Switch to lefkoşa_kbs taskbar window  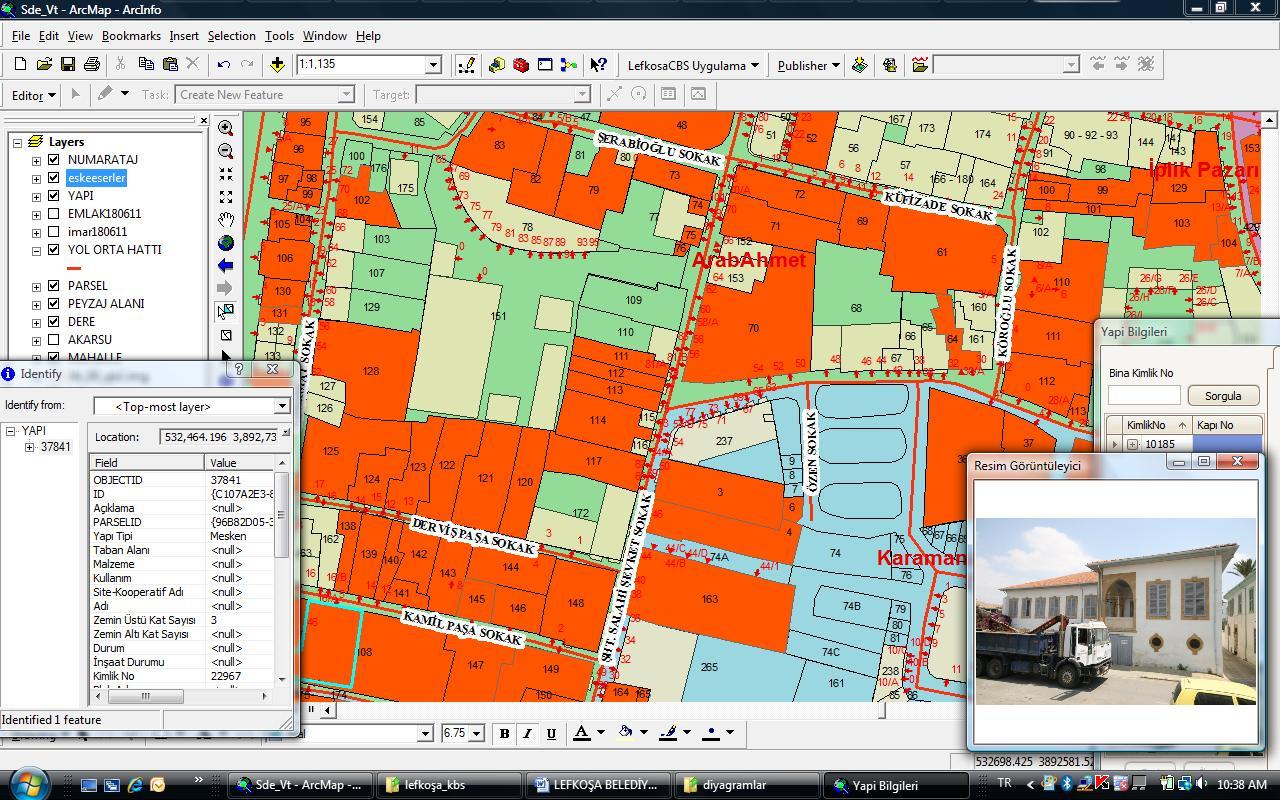[449, 785]
